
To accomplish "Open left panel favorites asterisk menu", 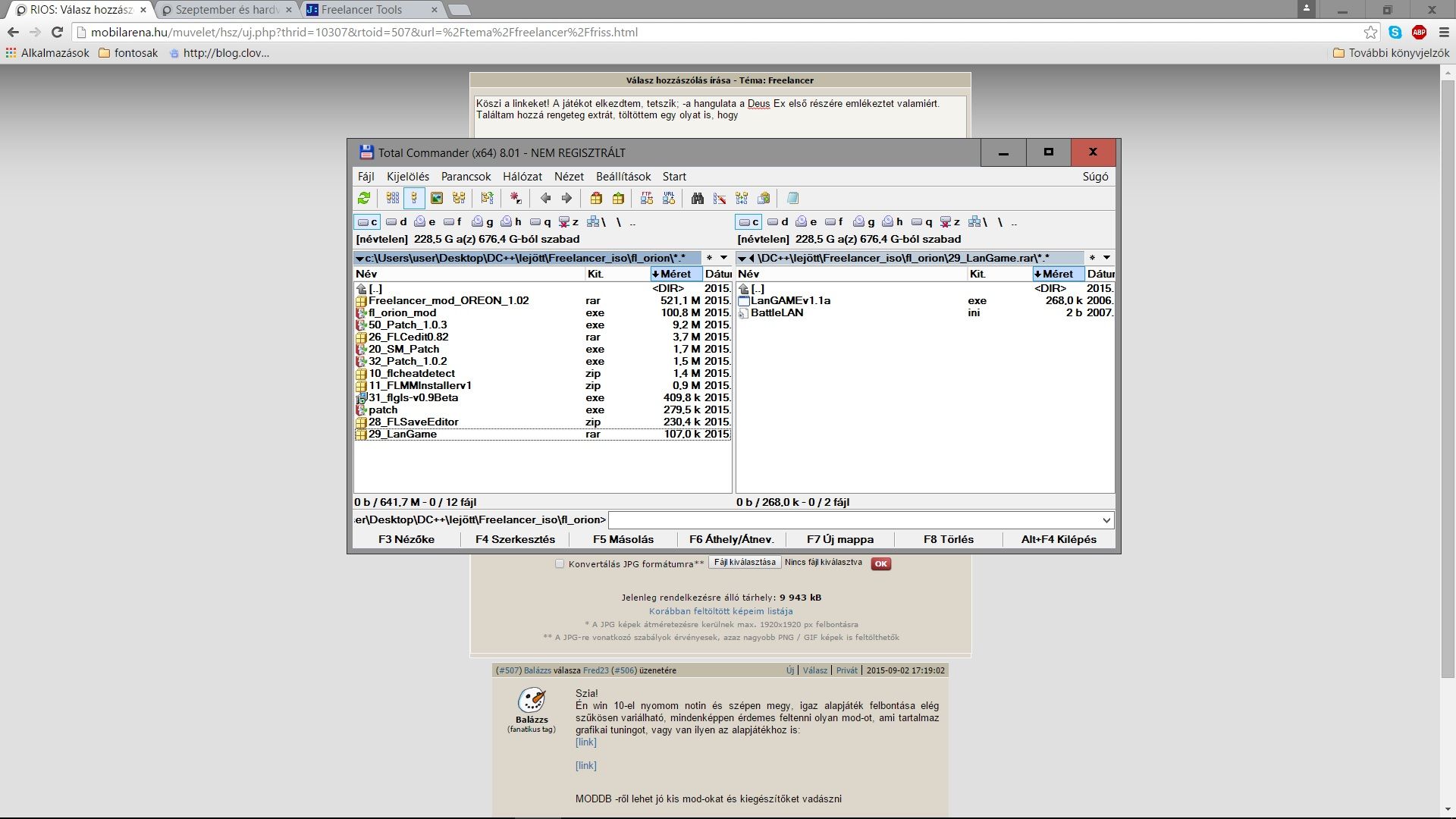I will [709, 258].
